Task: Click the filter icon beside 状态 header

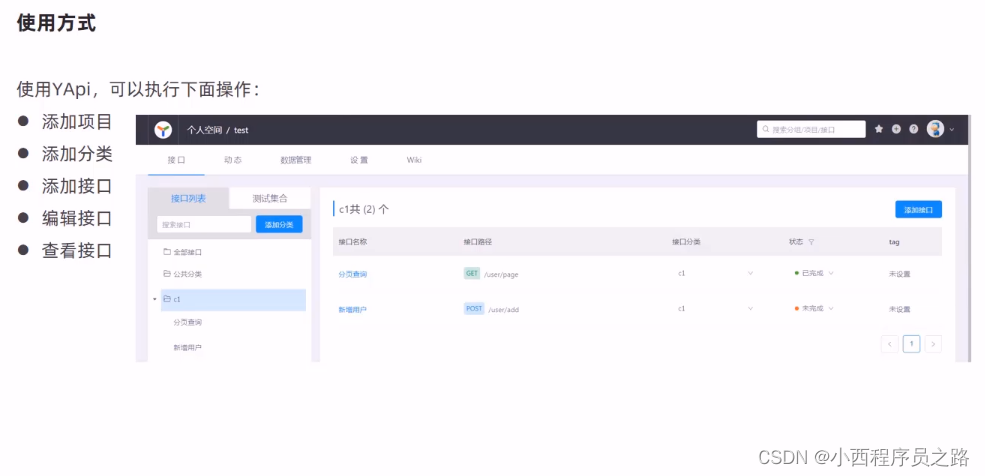Action: pyautogui.click(x=811, y=242)
